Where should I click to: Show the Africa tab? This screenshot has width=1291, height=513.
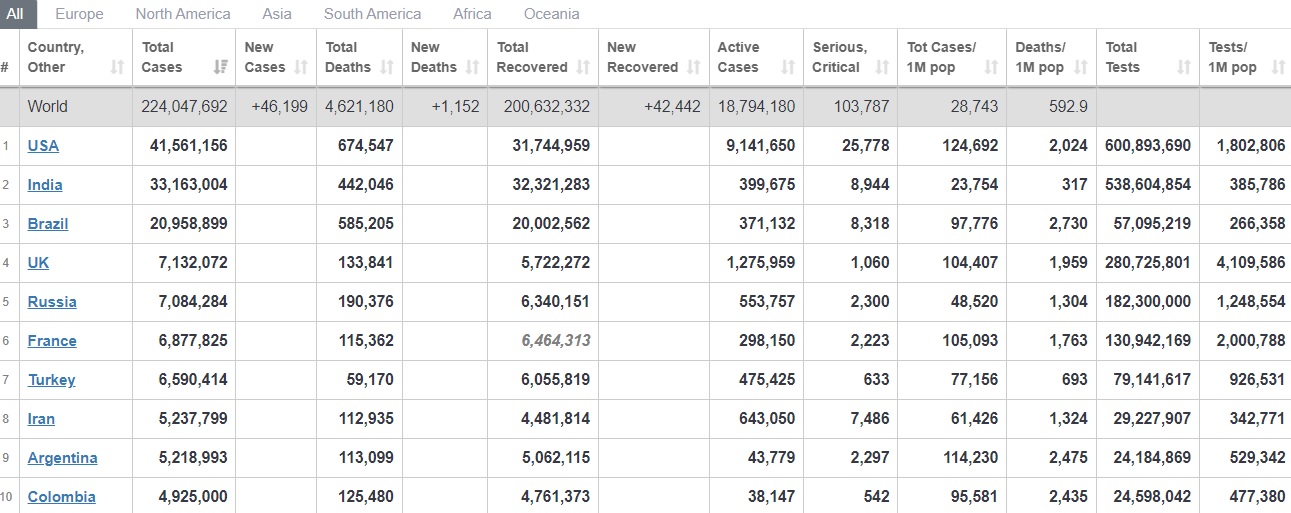[472, 14]
